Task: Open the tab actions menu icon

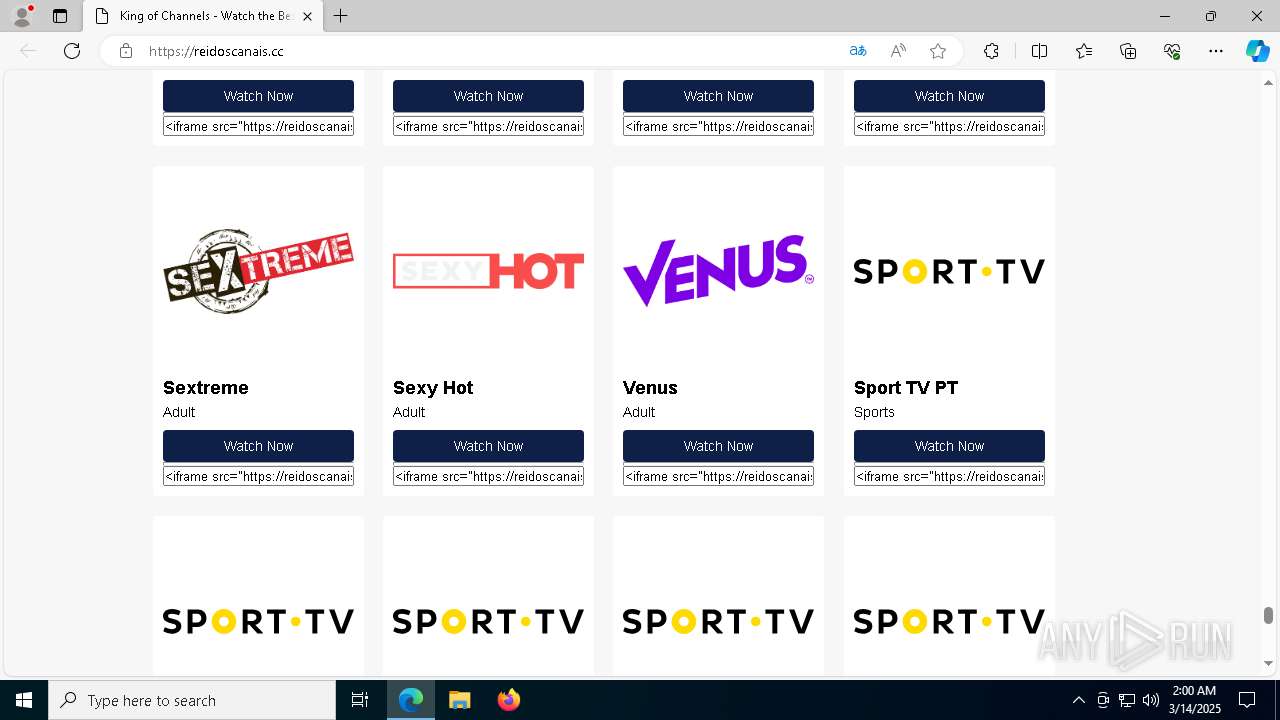Action: point(60,16)
